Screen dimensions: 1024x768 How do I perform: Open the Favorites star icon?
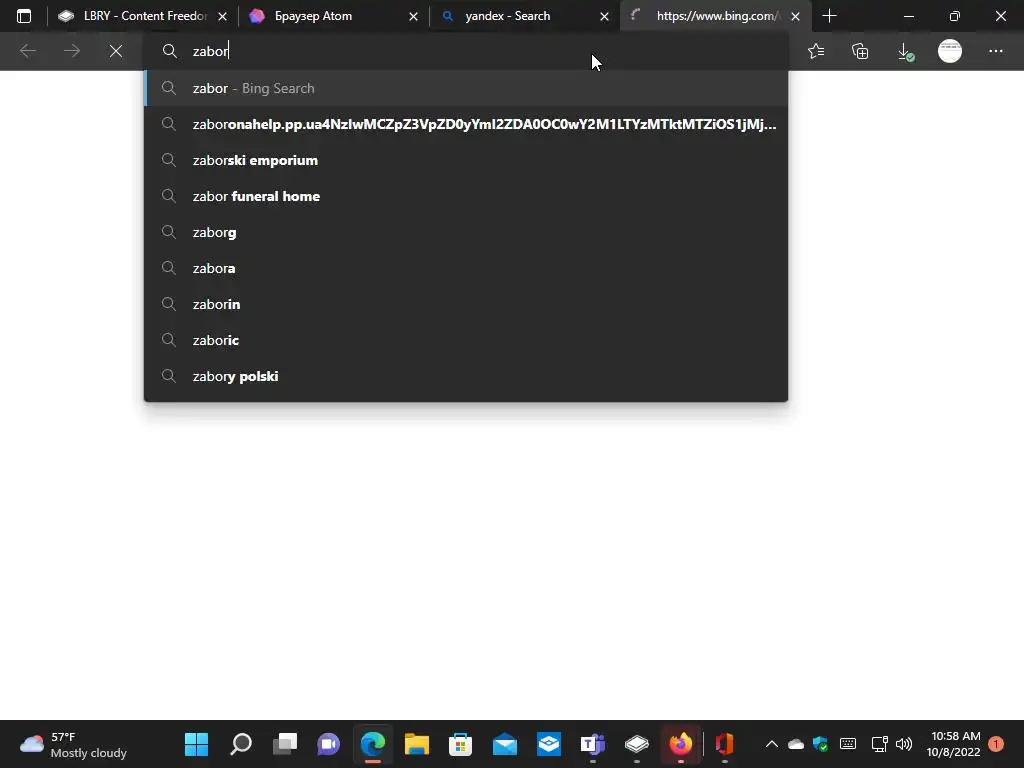pos(816,51)
